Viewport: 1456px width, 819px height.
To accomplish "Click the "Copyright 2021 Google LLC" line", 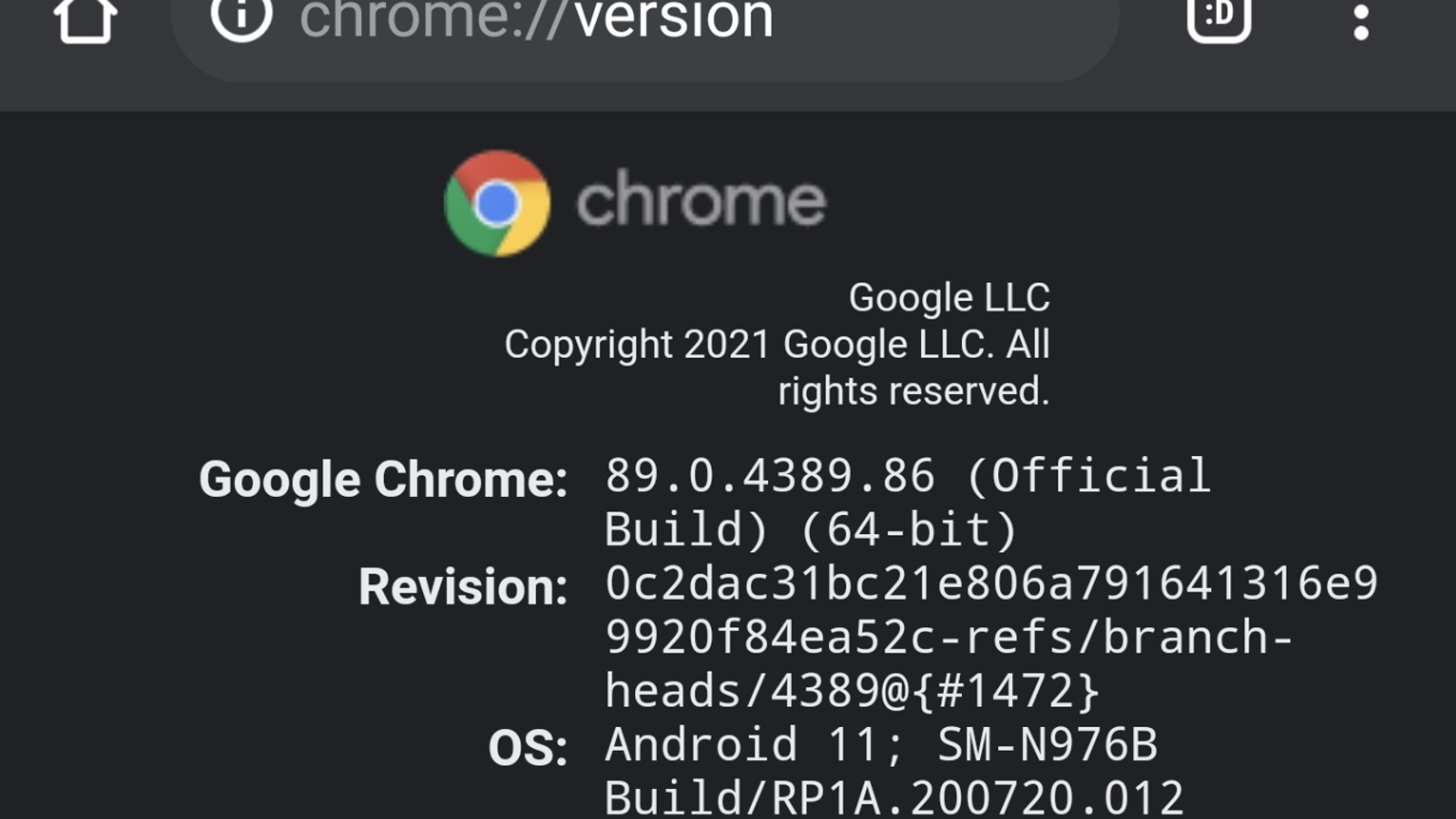I will coord(776,345).
